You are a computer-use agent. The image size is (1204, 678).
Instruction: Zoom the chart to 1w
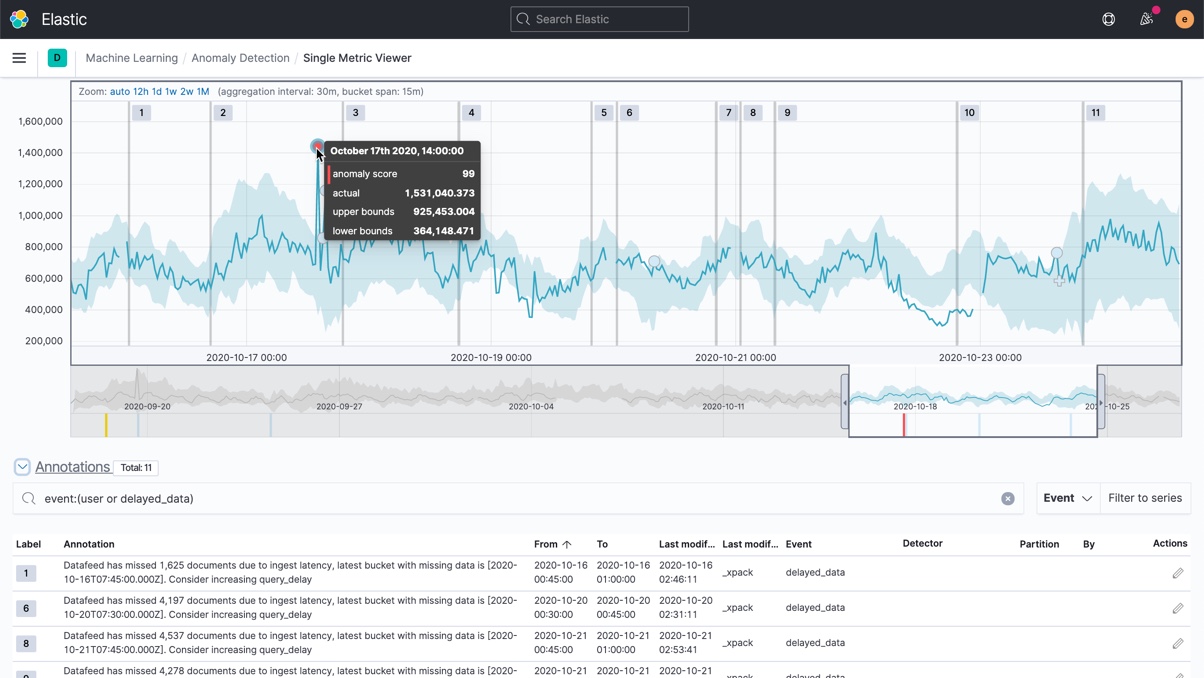171,91
